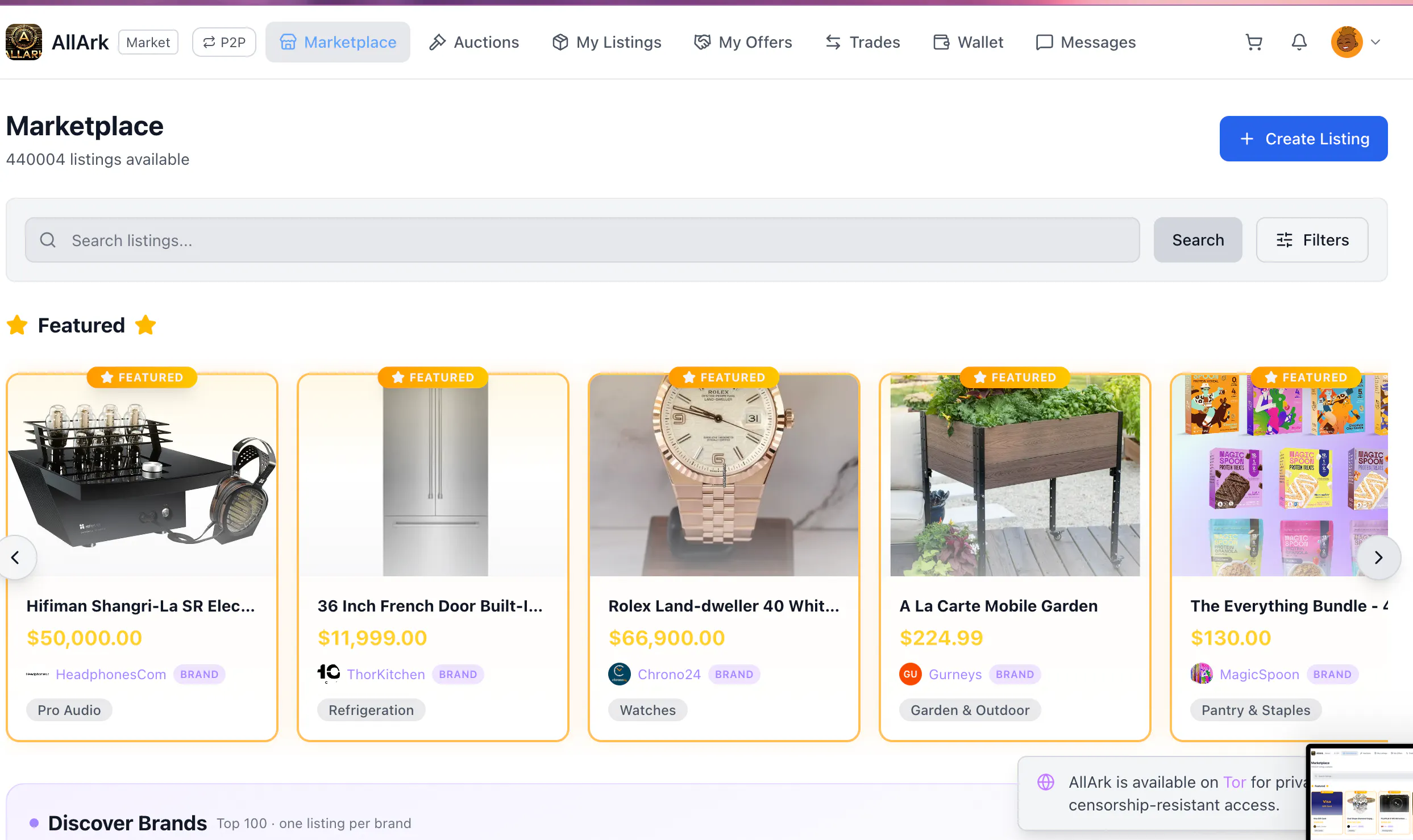The image size is (1413, 840).
Task: Open the Everything Bundle product image
Action: [1280, 475]
